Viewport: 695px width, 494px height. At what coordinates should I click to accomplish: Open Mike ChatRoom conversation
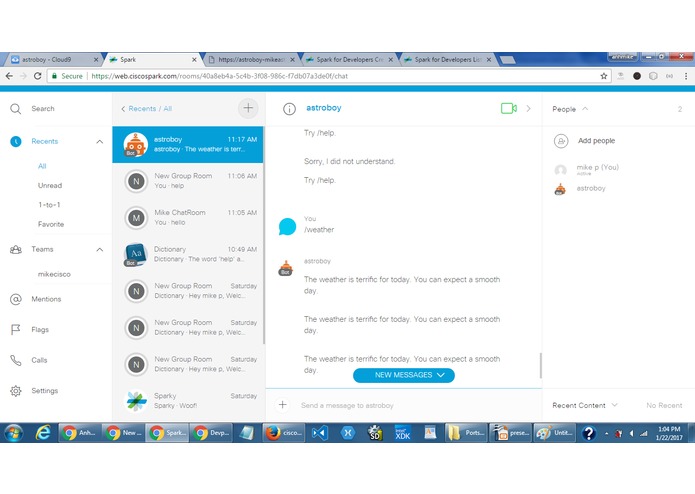[x=188, y=218]
